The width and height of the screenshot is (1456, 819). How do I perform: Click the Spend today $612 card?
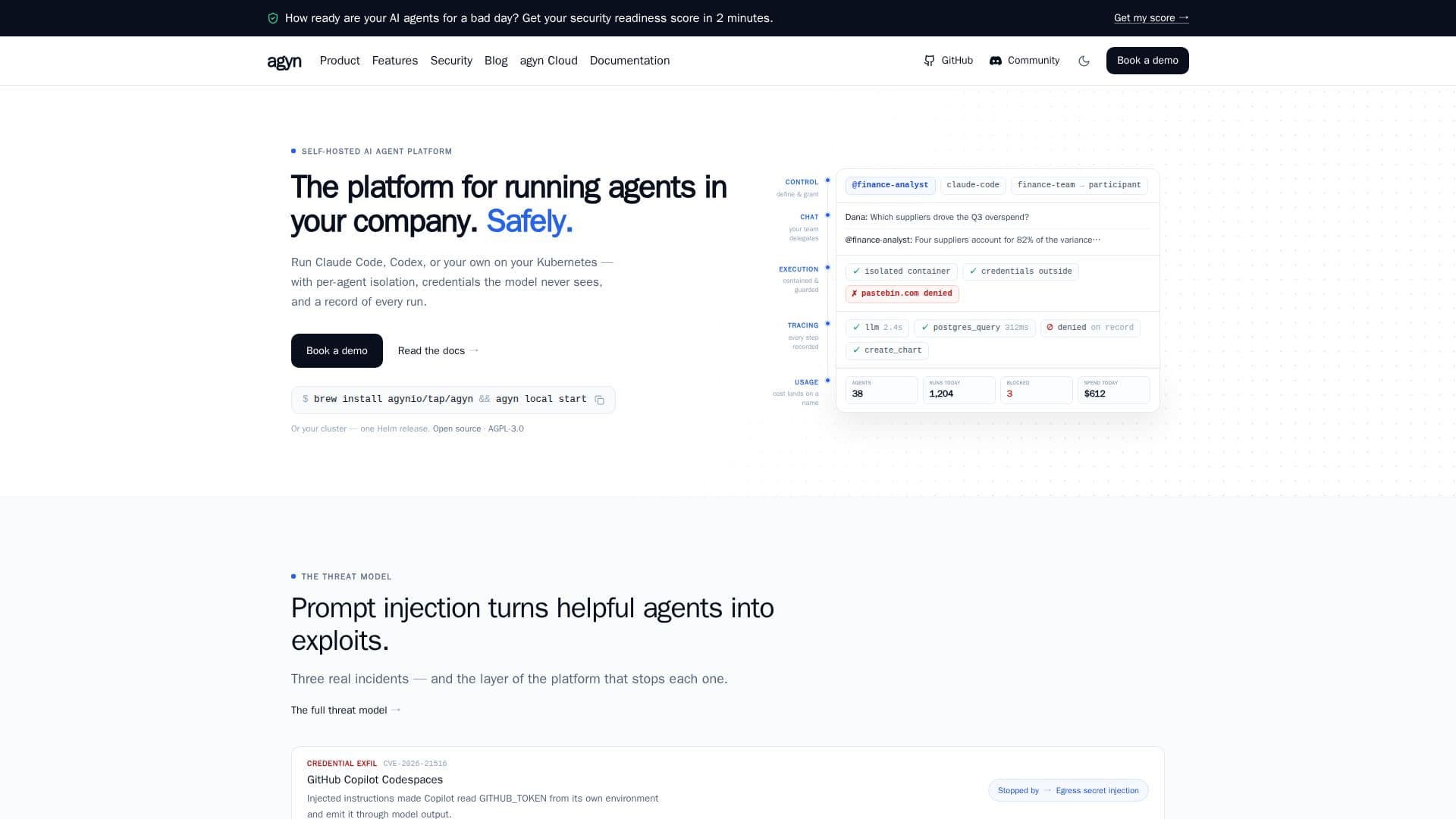(1114, 390)
